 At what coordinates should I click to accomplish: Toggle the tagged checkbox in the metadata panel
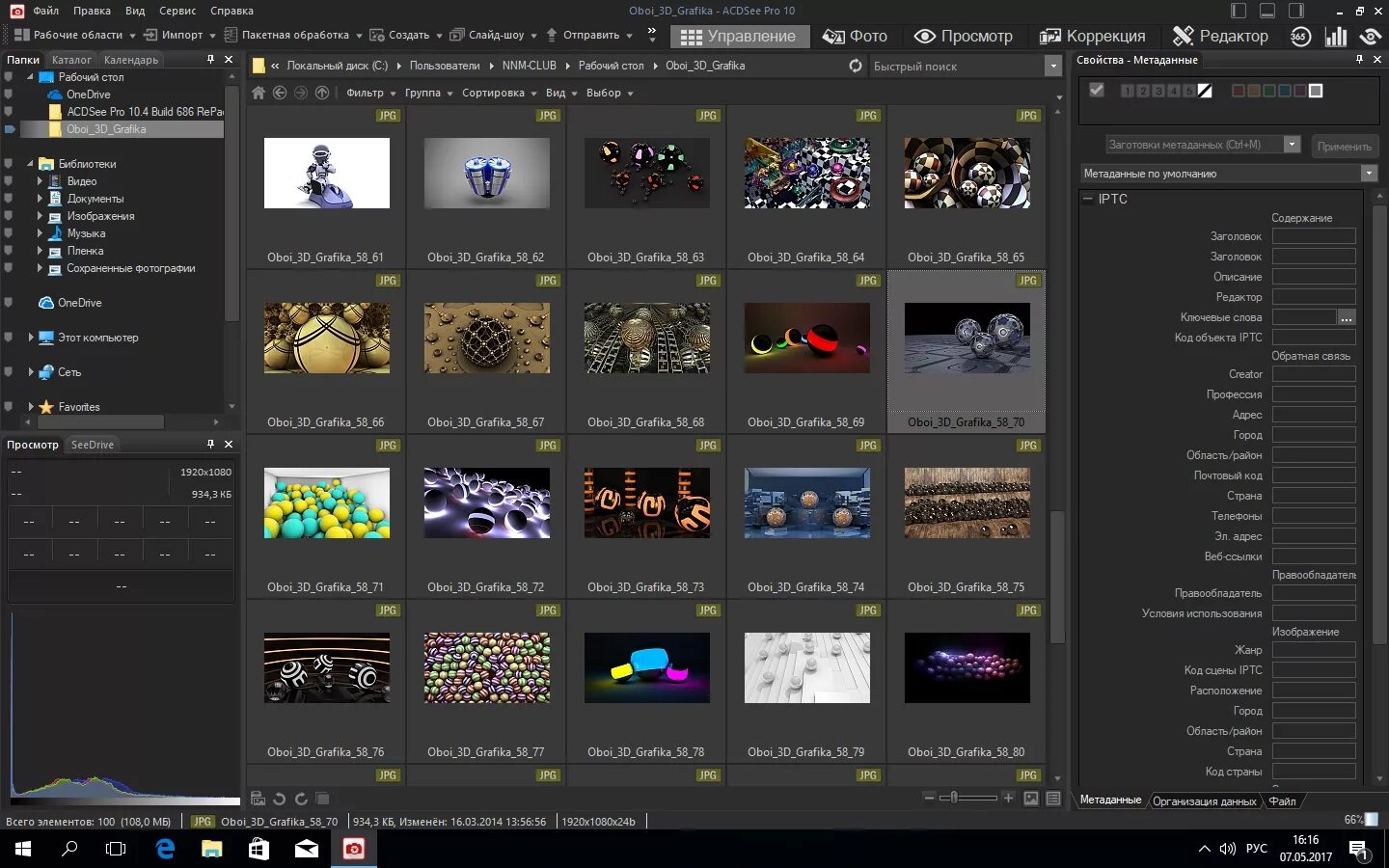click(x=1096, y=90)
